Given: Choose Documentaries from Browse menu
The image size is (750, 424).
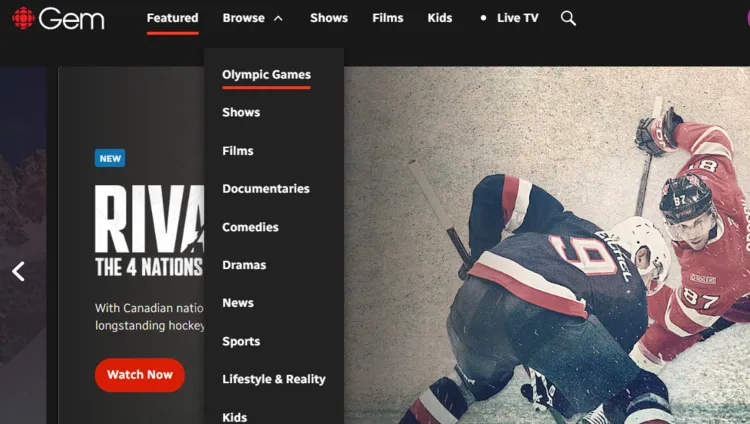Looking at the screenshot, I should [266, 189].
